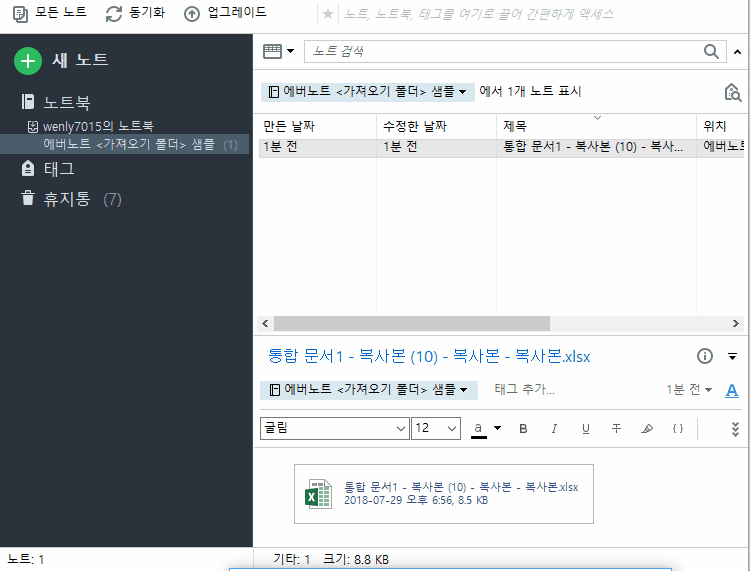This screenshot has height=571, width=750.
Task: Toggle the formatting bar with the A icon
Action: pyautogui.click(x=732, y=391)
